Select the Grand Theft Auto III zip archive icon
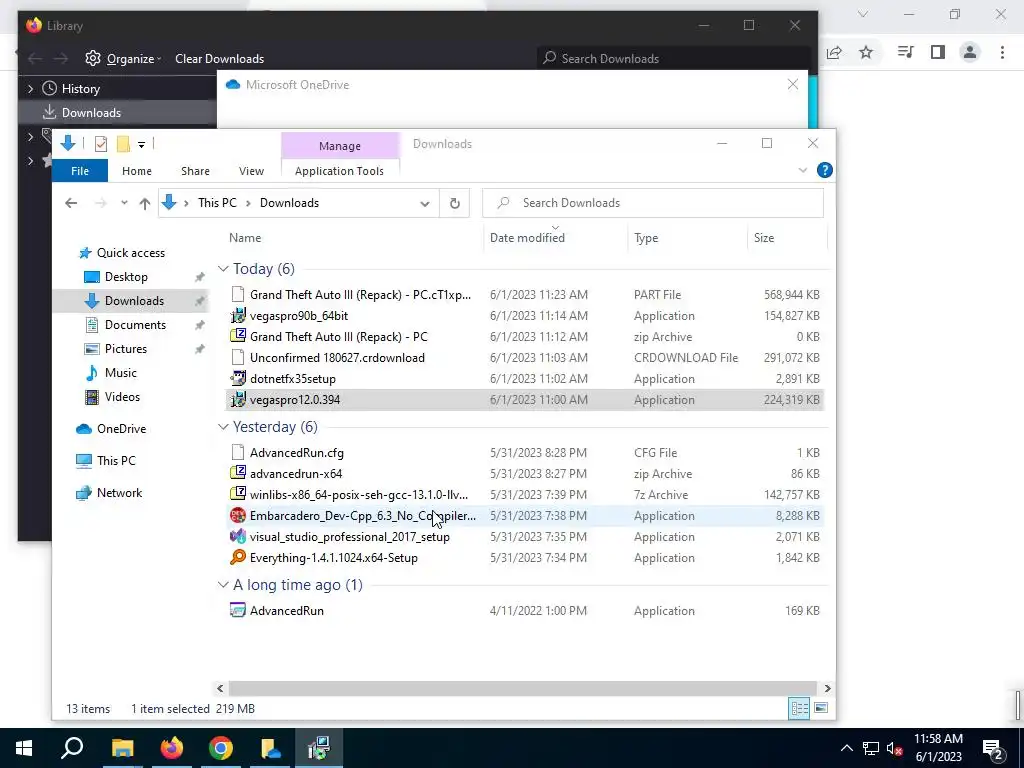1024x768 pixels. click(238, 337)
